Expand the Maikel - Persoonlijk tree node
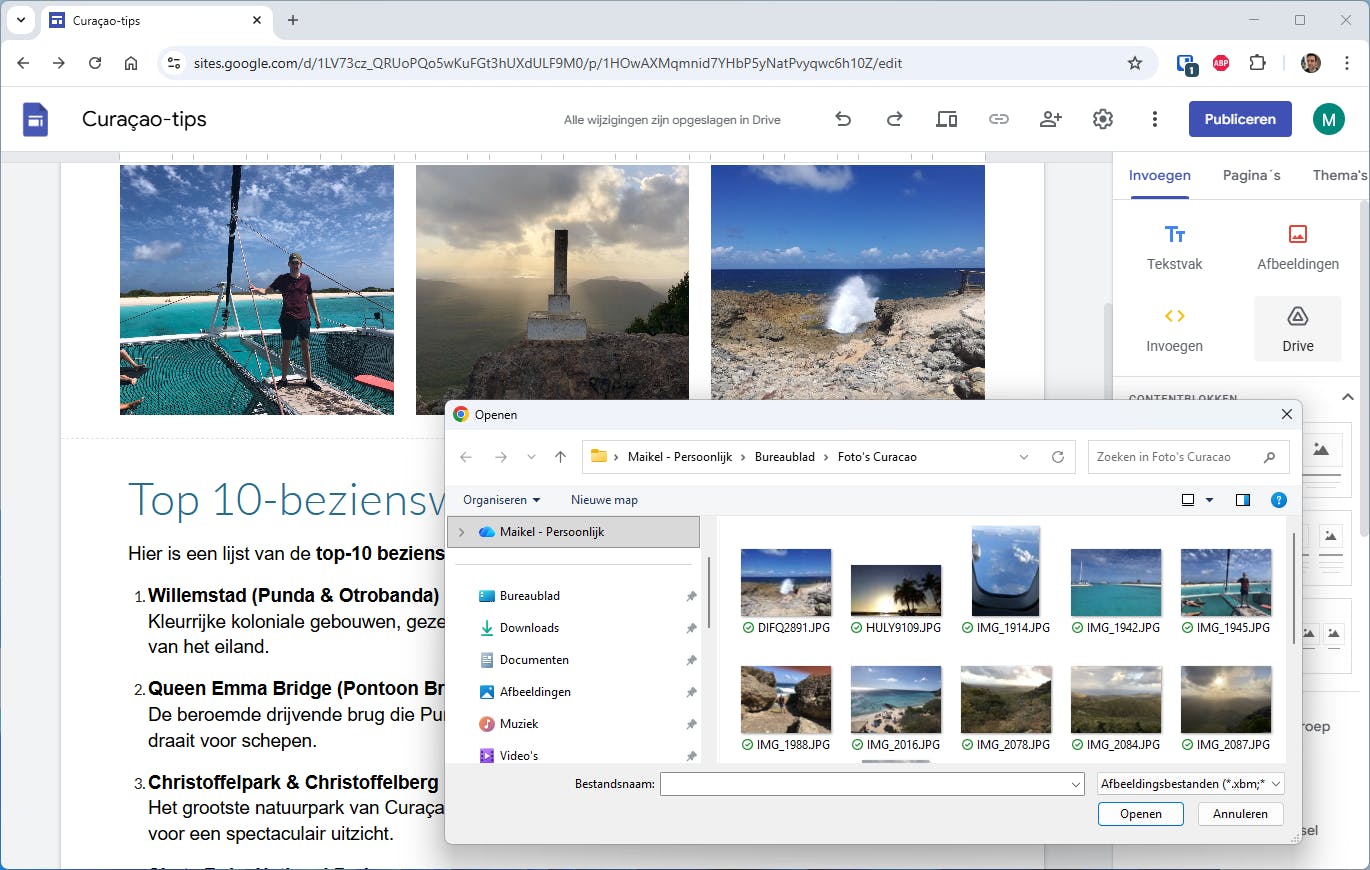 (x=461, y=532)
